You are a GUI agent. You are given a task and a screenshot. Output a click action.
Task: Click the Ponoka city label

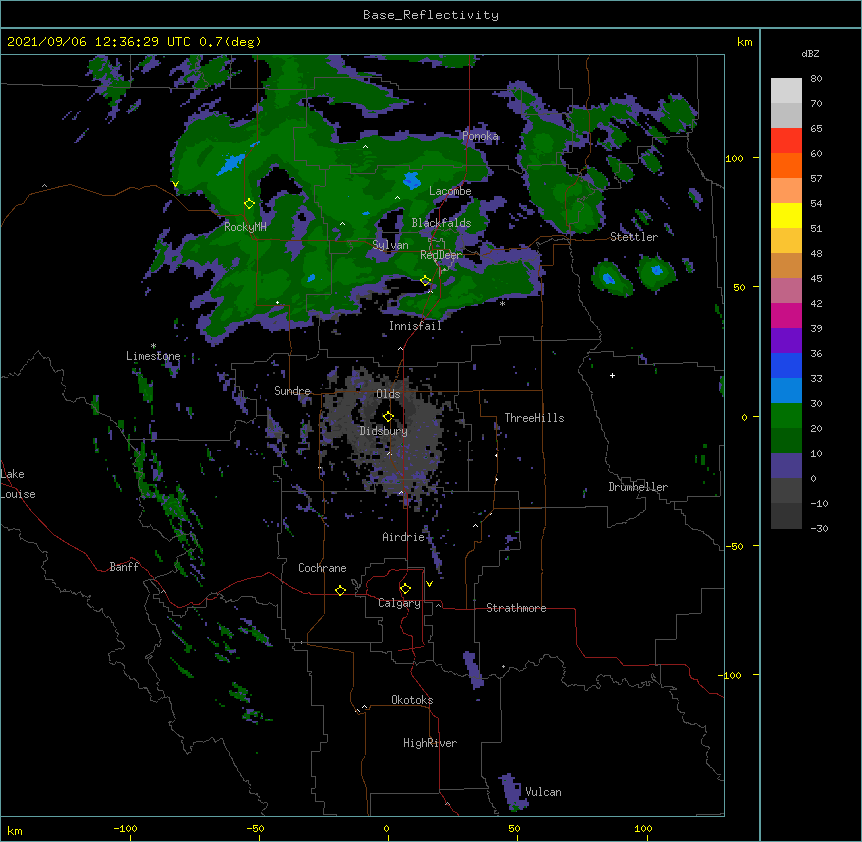[480, 136]
